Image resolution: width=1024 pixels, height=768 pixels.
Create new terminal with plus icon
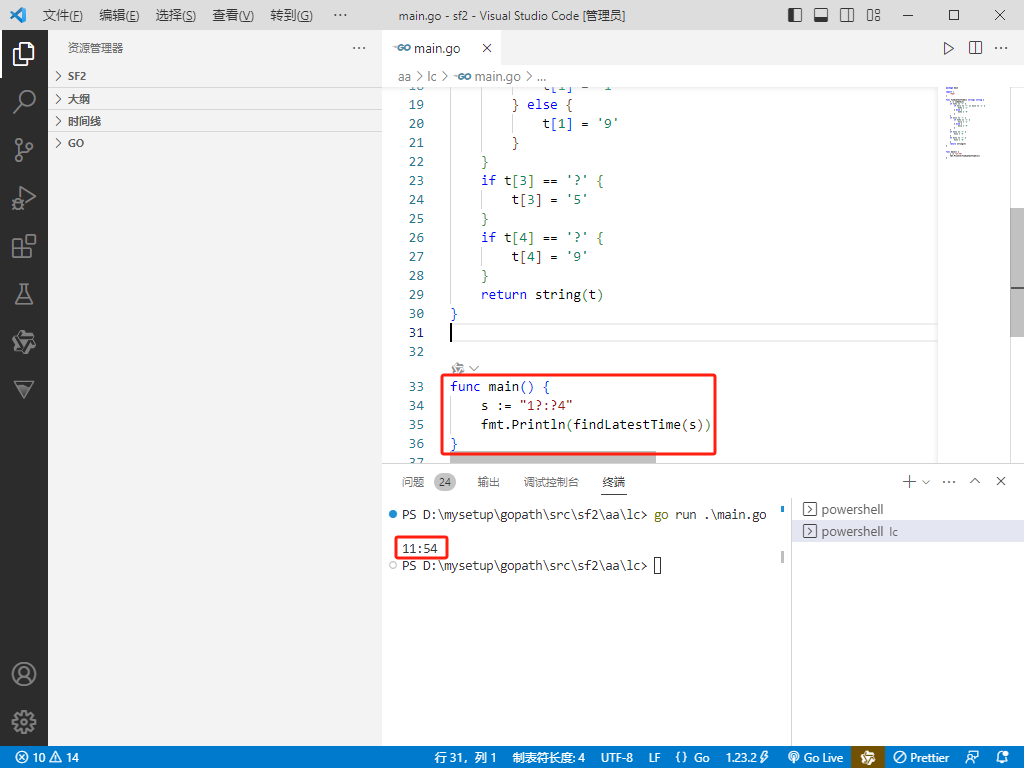pyautogui.click(x=908, y=482)
